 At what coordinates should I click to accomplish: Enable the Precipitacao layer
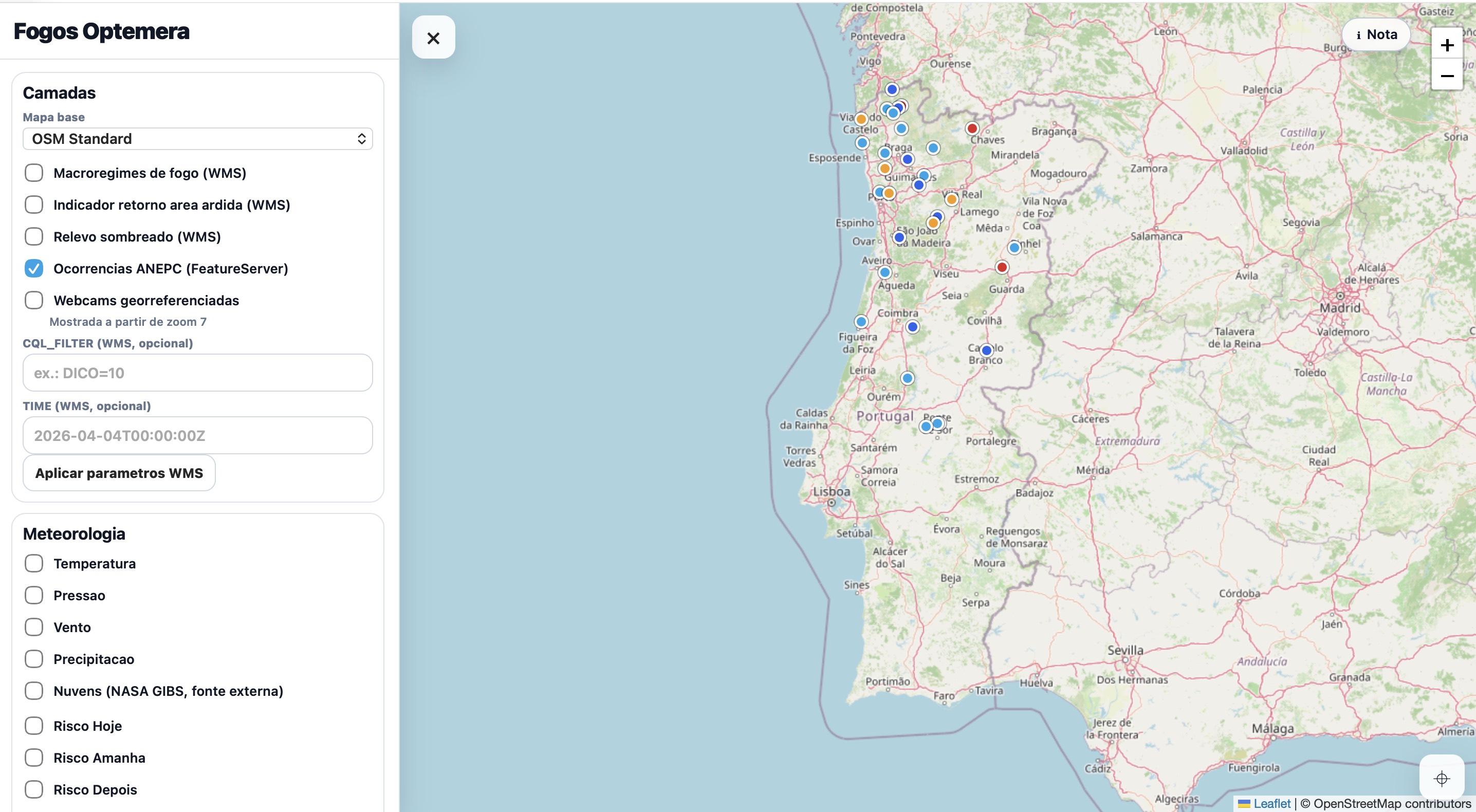(x=34, y=659)
